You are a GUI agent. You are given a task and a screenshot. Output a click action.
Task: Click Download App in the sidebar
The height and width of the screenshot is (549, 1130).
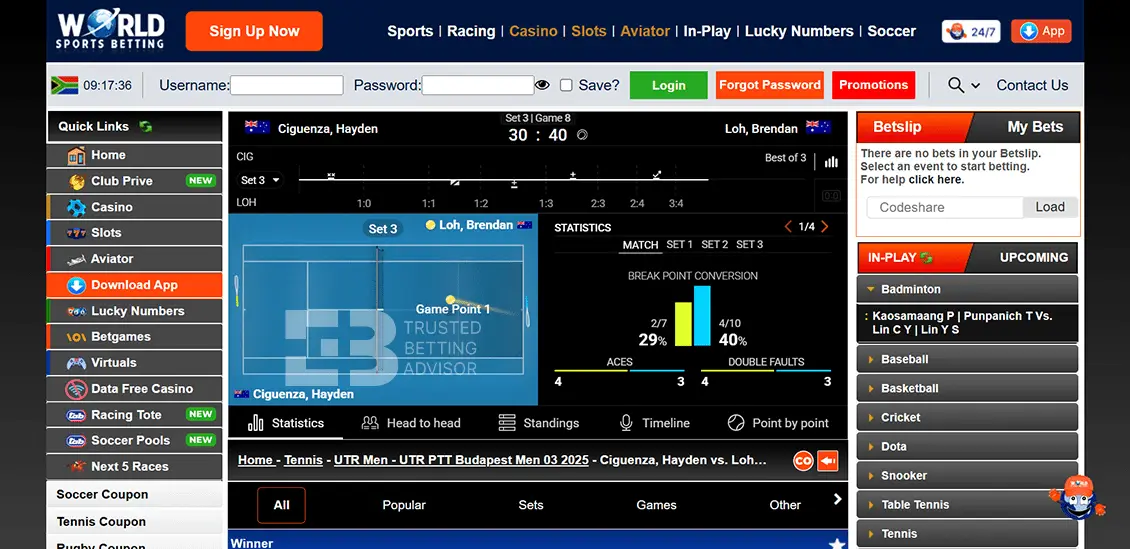coord(134,285)
